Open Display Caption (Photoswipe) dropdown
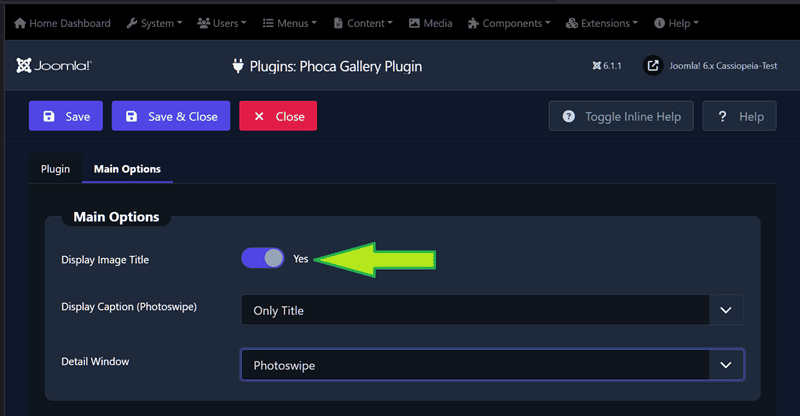800x416 pixels. (x=492, y=310)
